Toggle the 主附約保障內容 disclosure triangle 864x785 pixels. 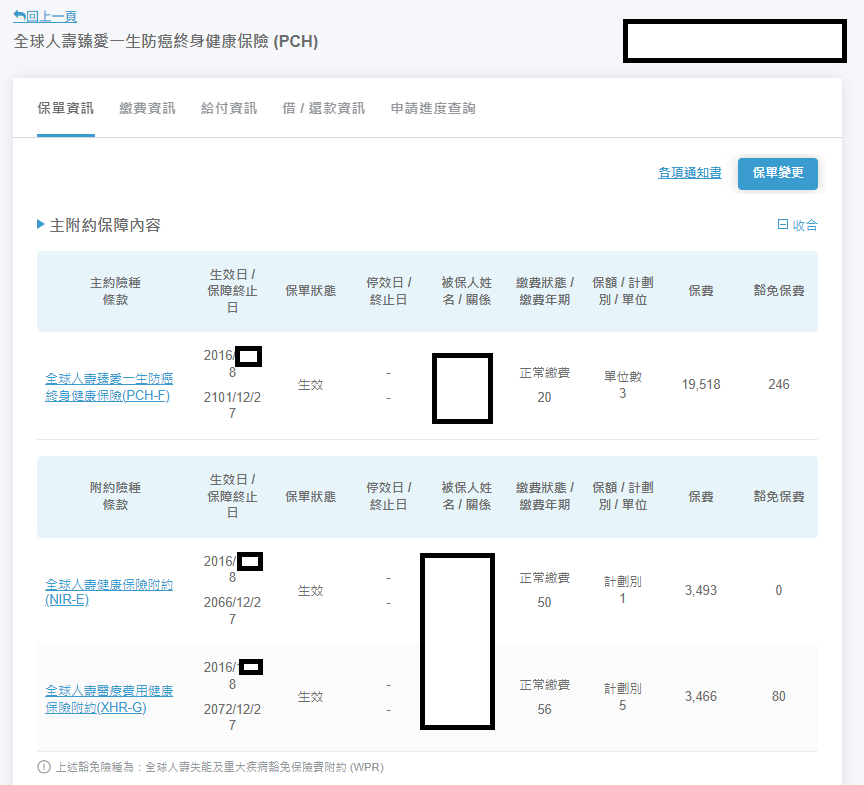pyautogui.click(x=41, y=225)
